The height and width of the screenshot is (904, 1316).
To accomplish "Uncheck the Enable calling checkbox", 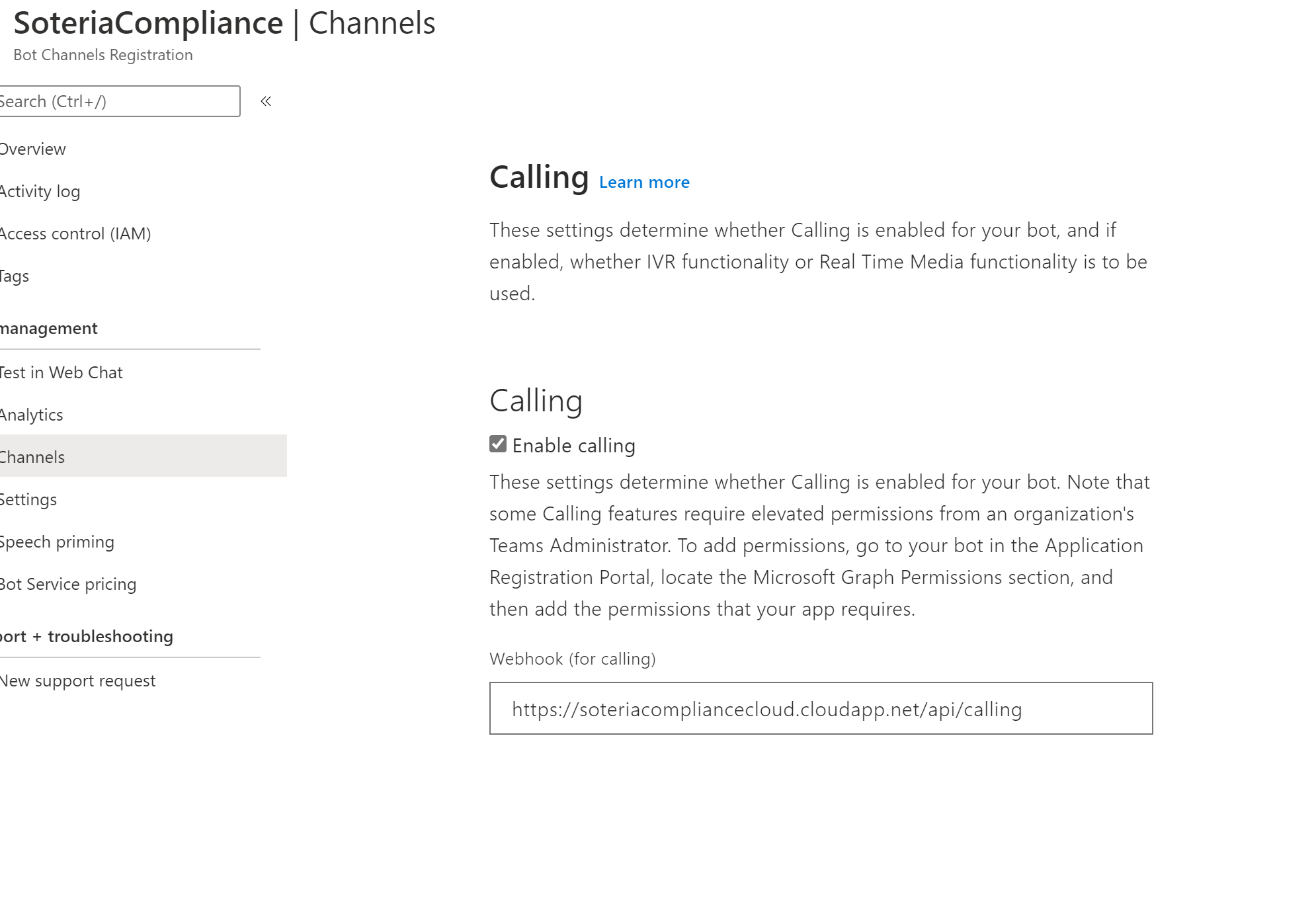I will [x=497, y=444].
